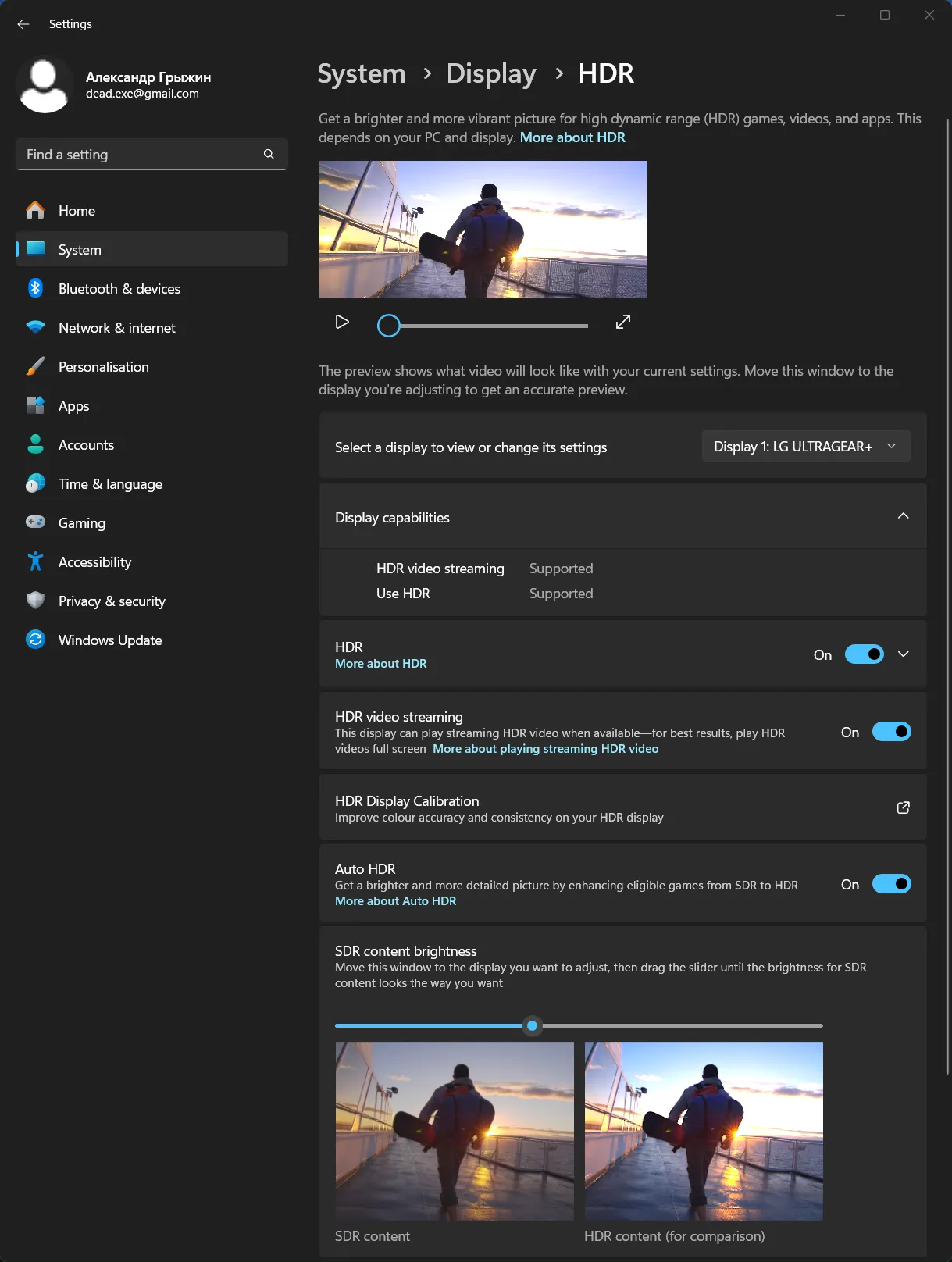The width and height of the screenshot is (952, 1262).
Task: Turn off the HDR toggle
Action: pyautogui.click(x=864, y=654)
